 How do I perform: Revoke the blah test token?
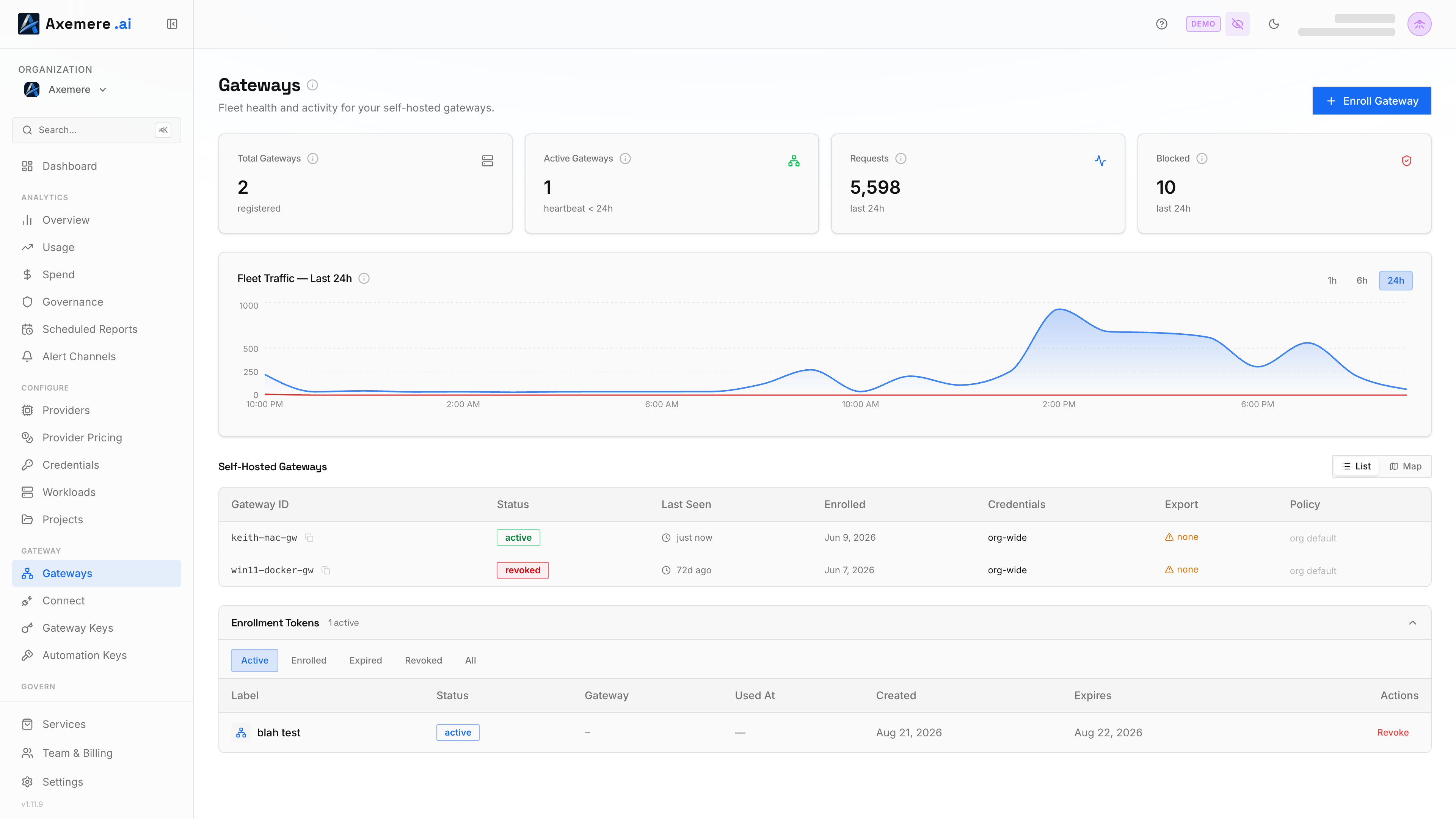[1393, 733]
